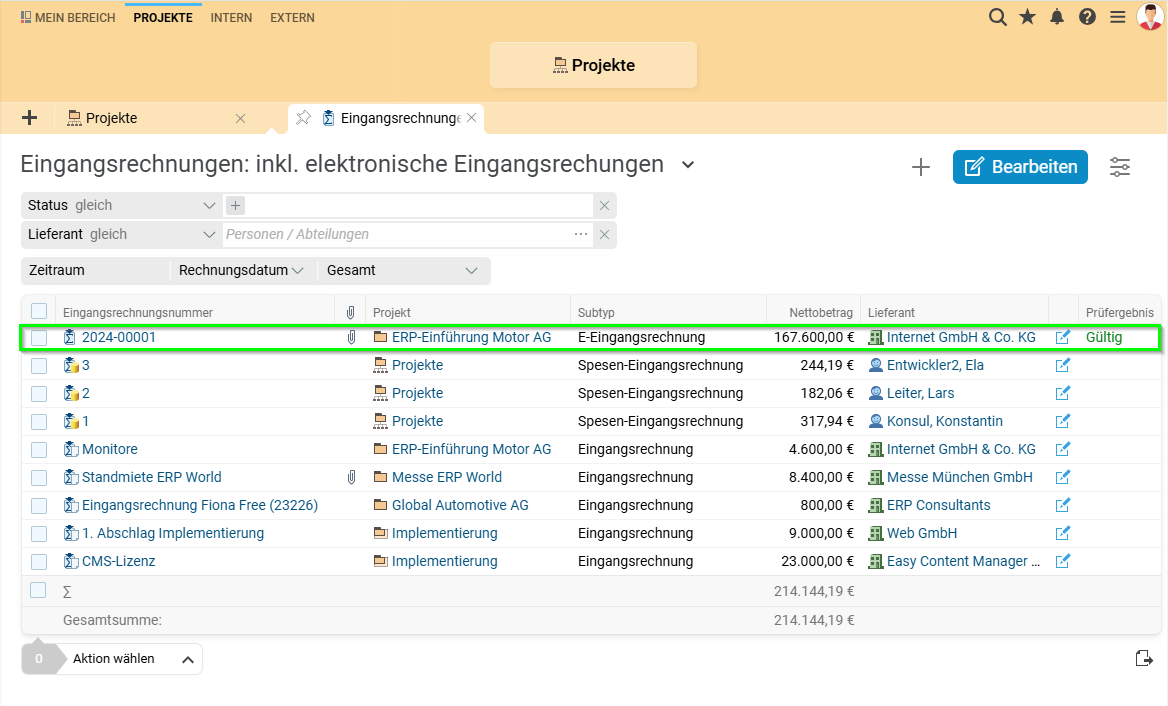This screenshot has height=706, width=1168.
Task: Add new invoice with plus icon
Action: click(x=921, y=167)
